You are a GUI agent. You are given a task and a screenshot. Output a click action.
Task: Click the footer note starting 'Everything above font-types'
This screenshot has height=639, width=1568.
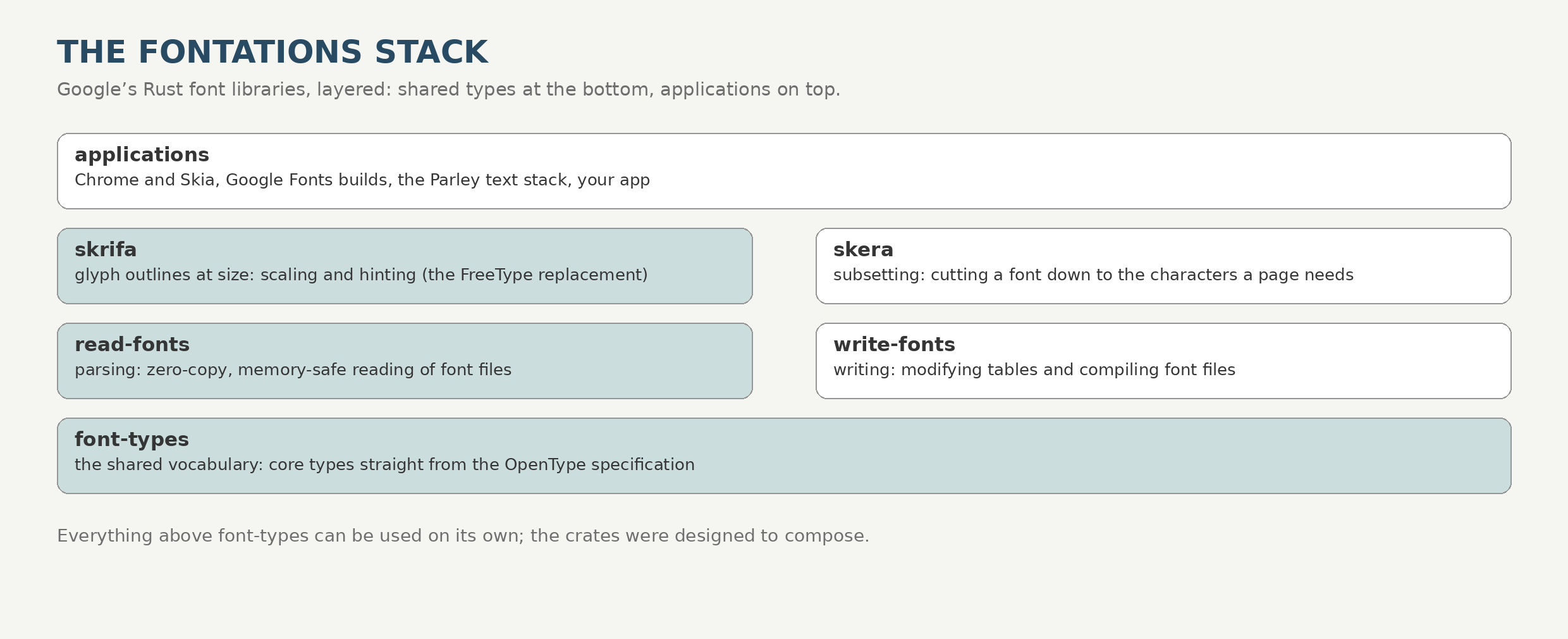(463, 536)
